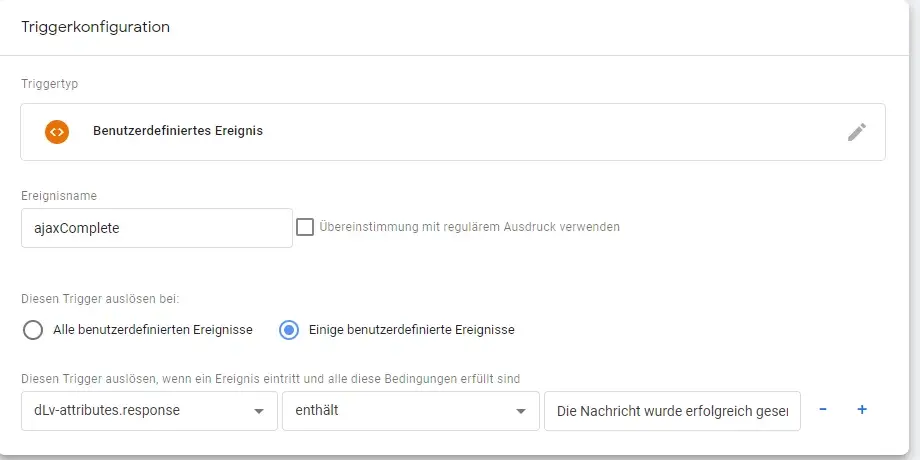The width and height of the screenshot is (920, 460).
Task: Remove the condition row with minus icon
Action: [822, 410]
